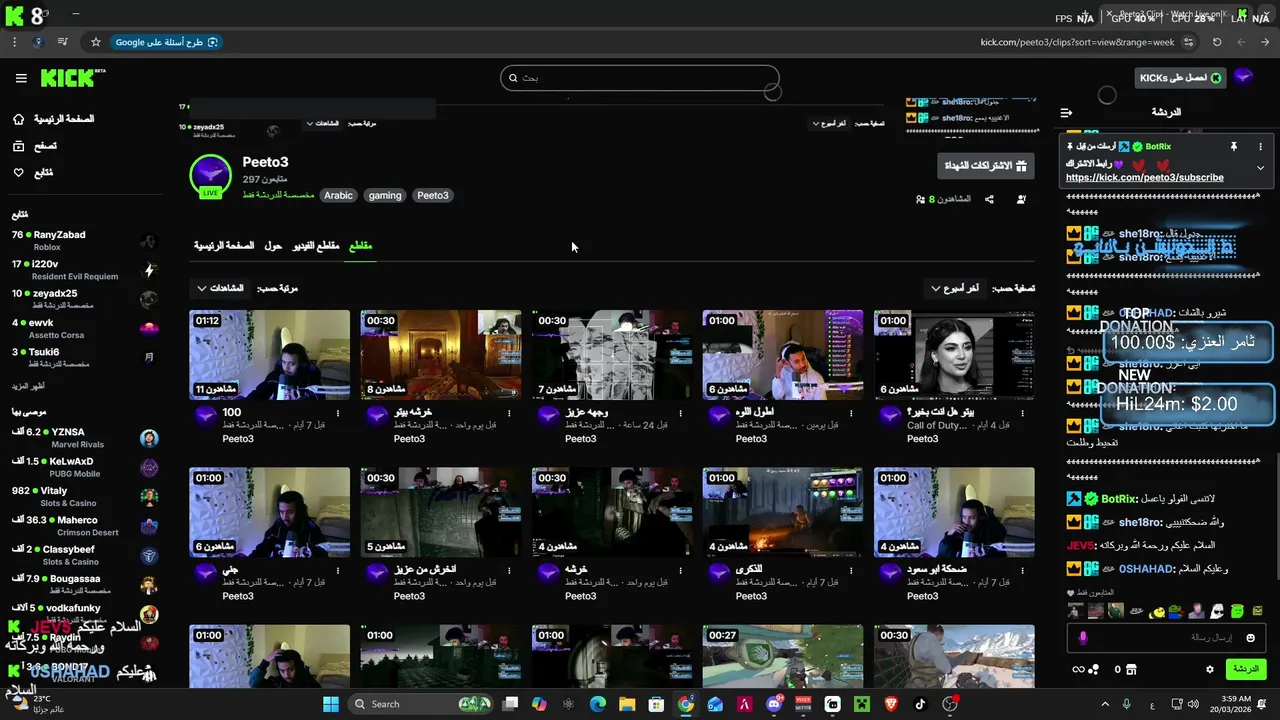The width and height of the screenshot is (1280, 720).
Task: Open pinned message options menu
Action: pyautogui.click(x=1260, y=146)
